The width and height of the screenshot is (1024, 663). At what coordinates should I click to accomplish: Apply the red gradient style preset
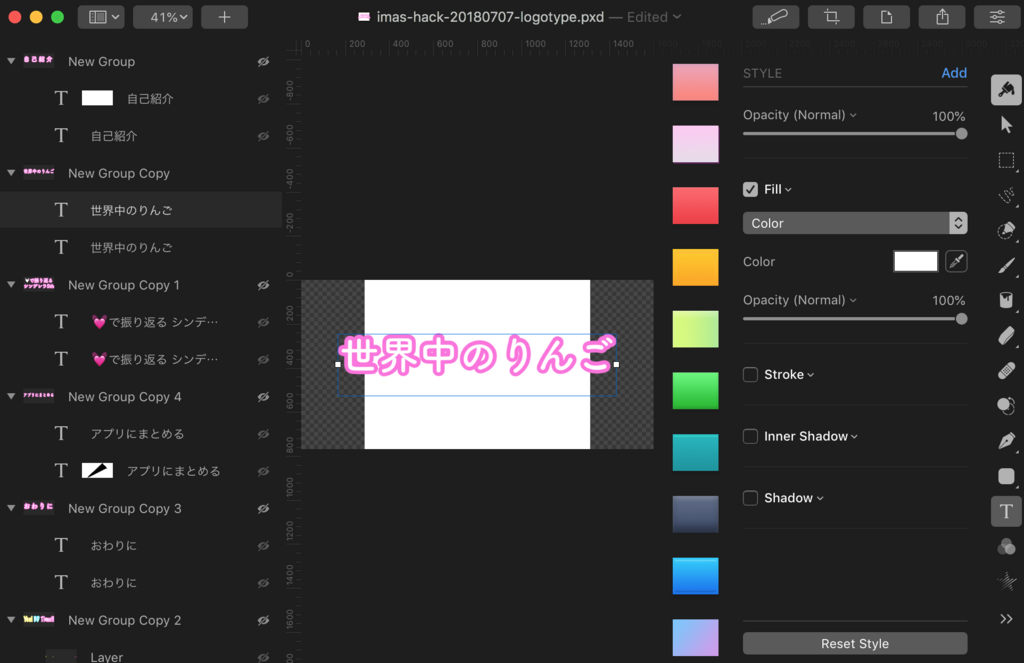pos(696,205)
